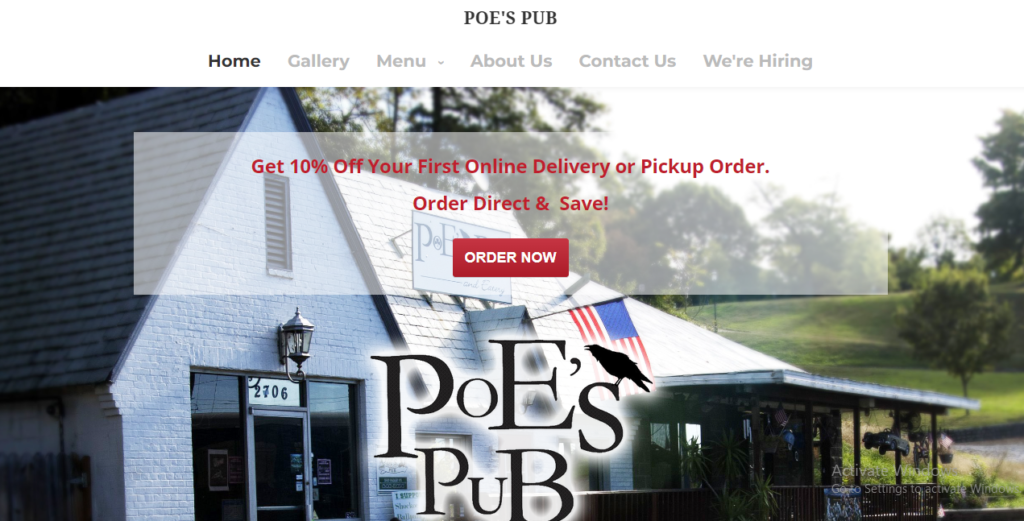The height and width of the screenshot is (521, 1024).
Task: Click the raven icon on the logo
Action: click(x=618, y=367)
